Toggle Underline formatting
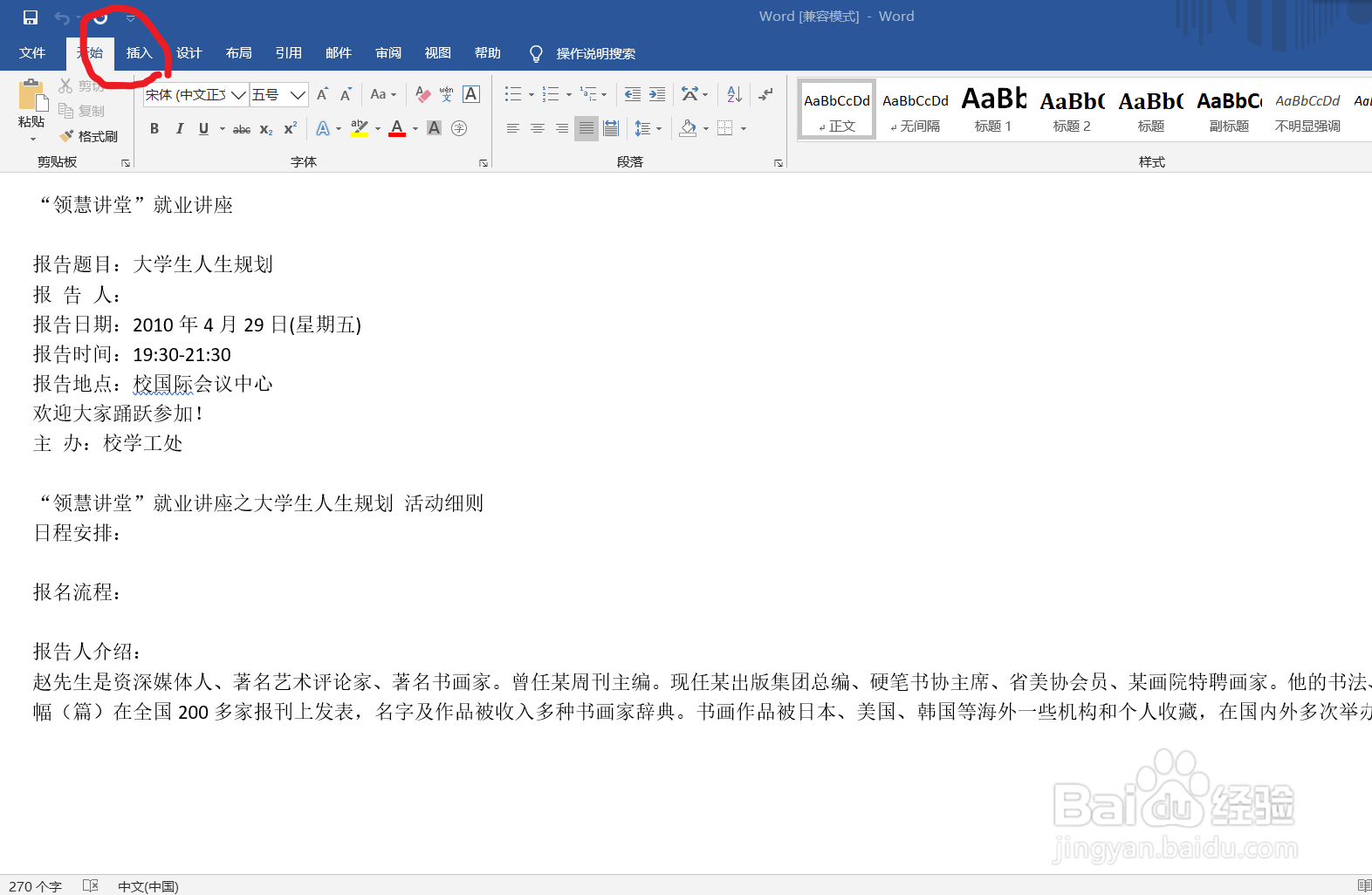 point(203,128)
